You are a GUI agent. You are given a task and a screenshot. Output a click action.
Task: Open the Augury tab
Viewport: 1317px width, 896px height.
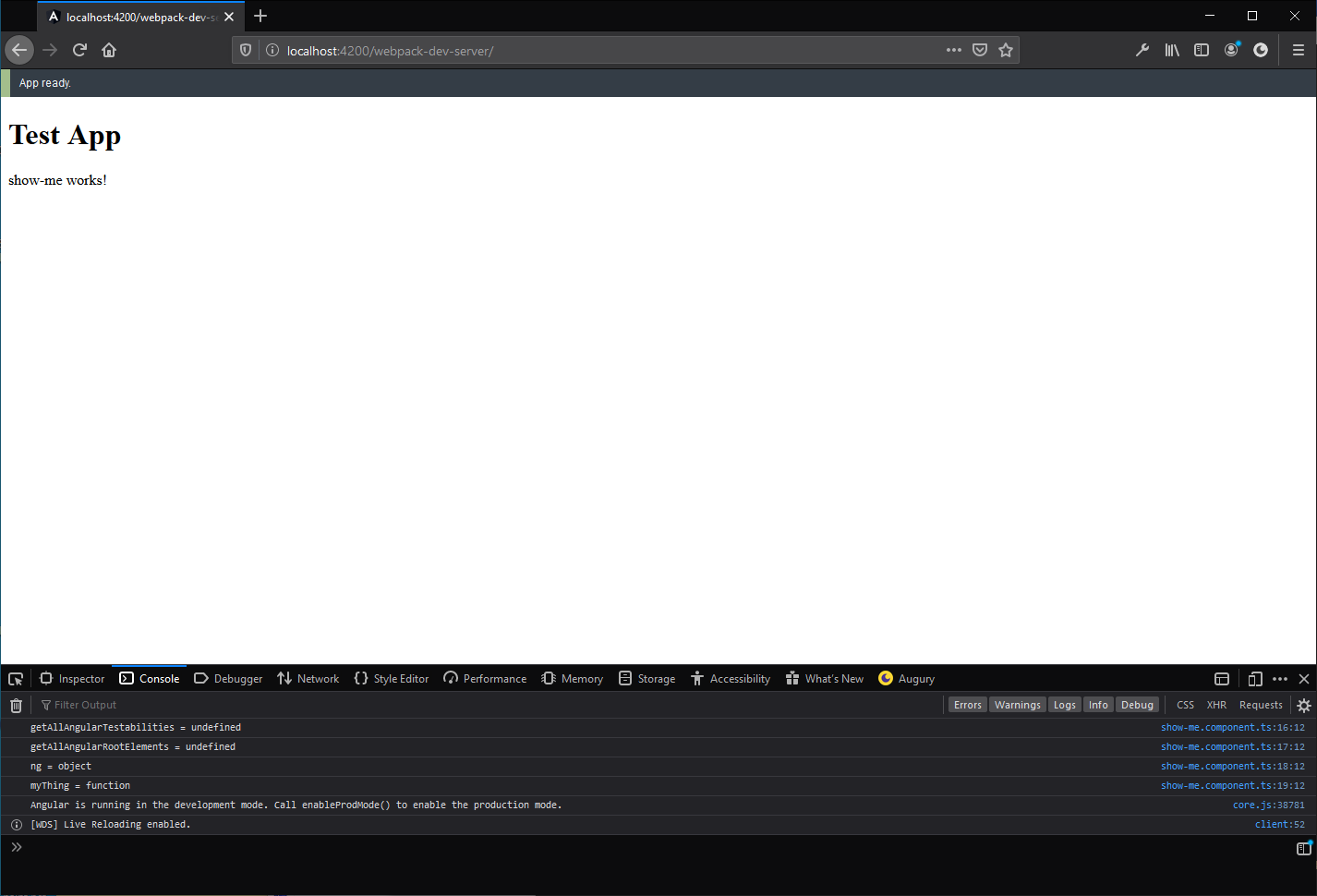point(907,679)
